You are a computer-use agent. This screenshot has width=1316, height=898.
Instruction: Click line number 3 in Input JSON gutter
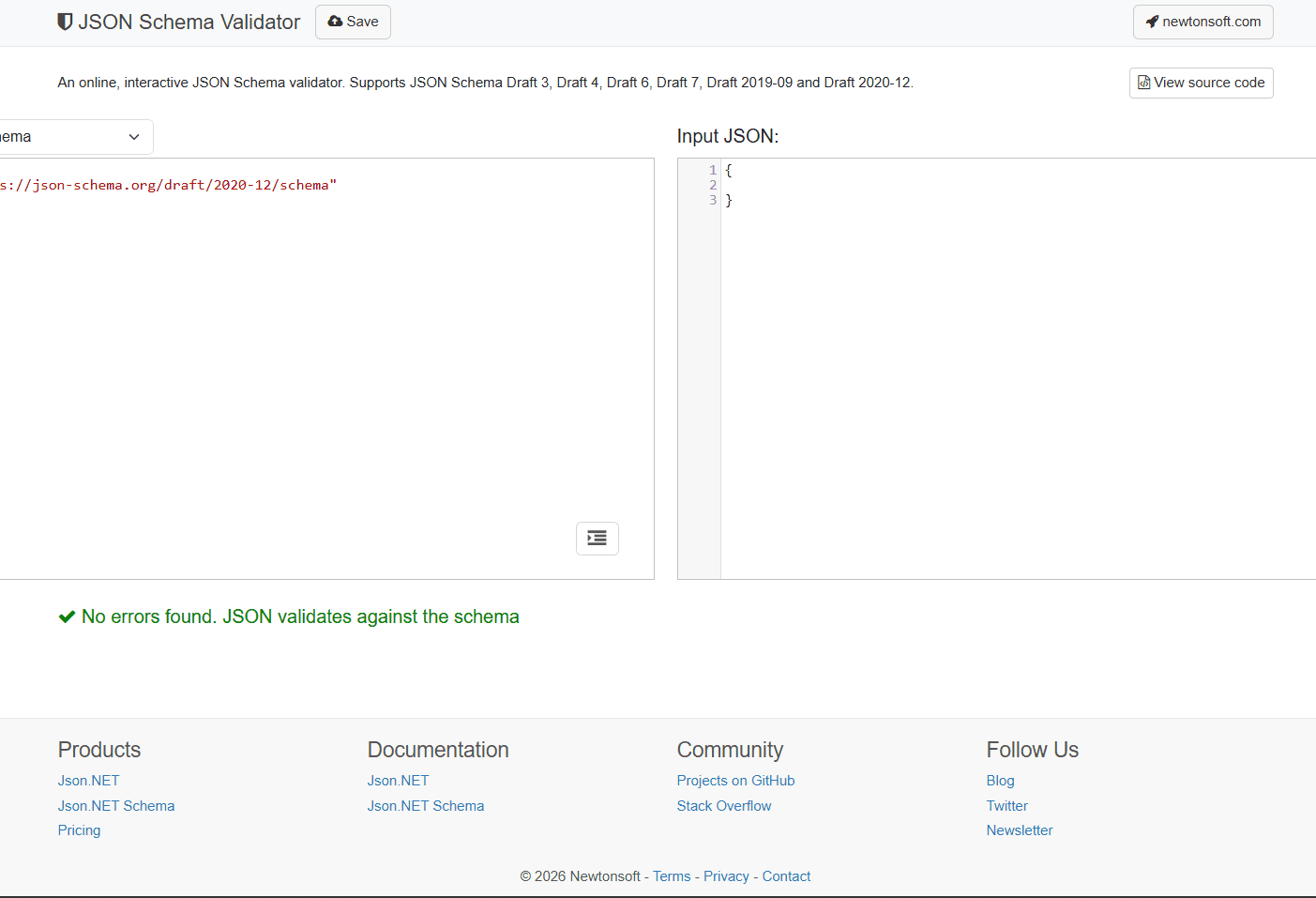click(713, 200)
